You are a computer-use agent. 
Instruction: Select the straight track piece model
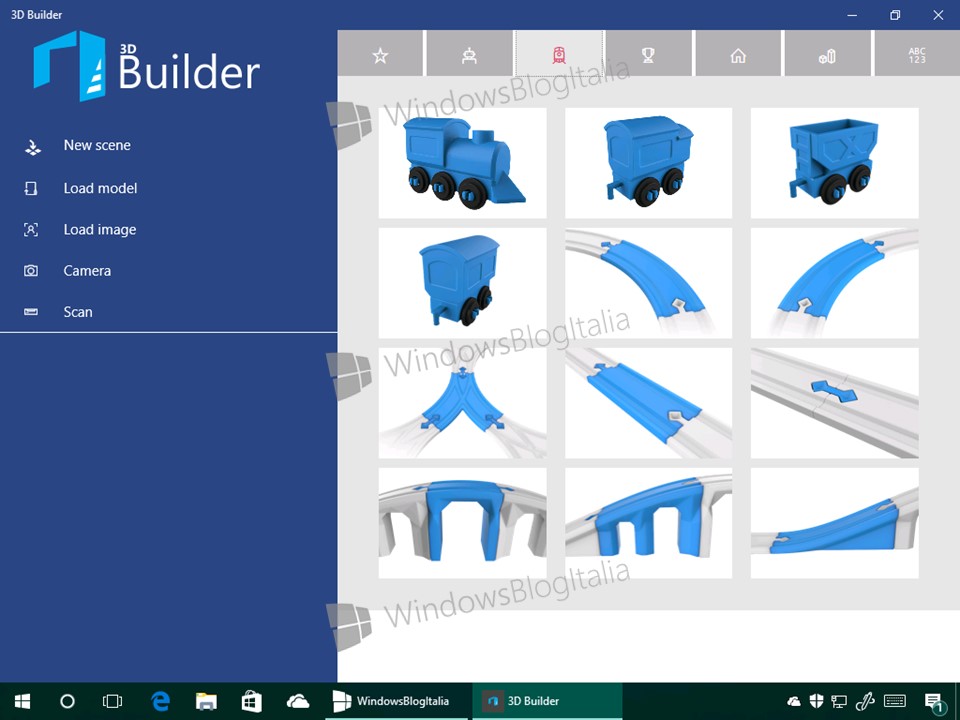648,403
